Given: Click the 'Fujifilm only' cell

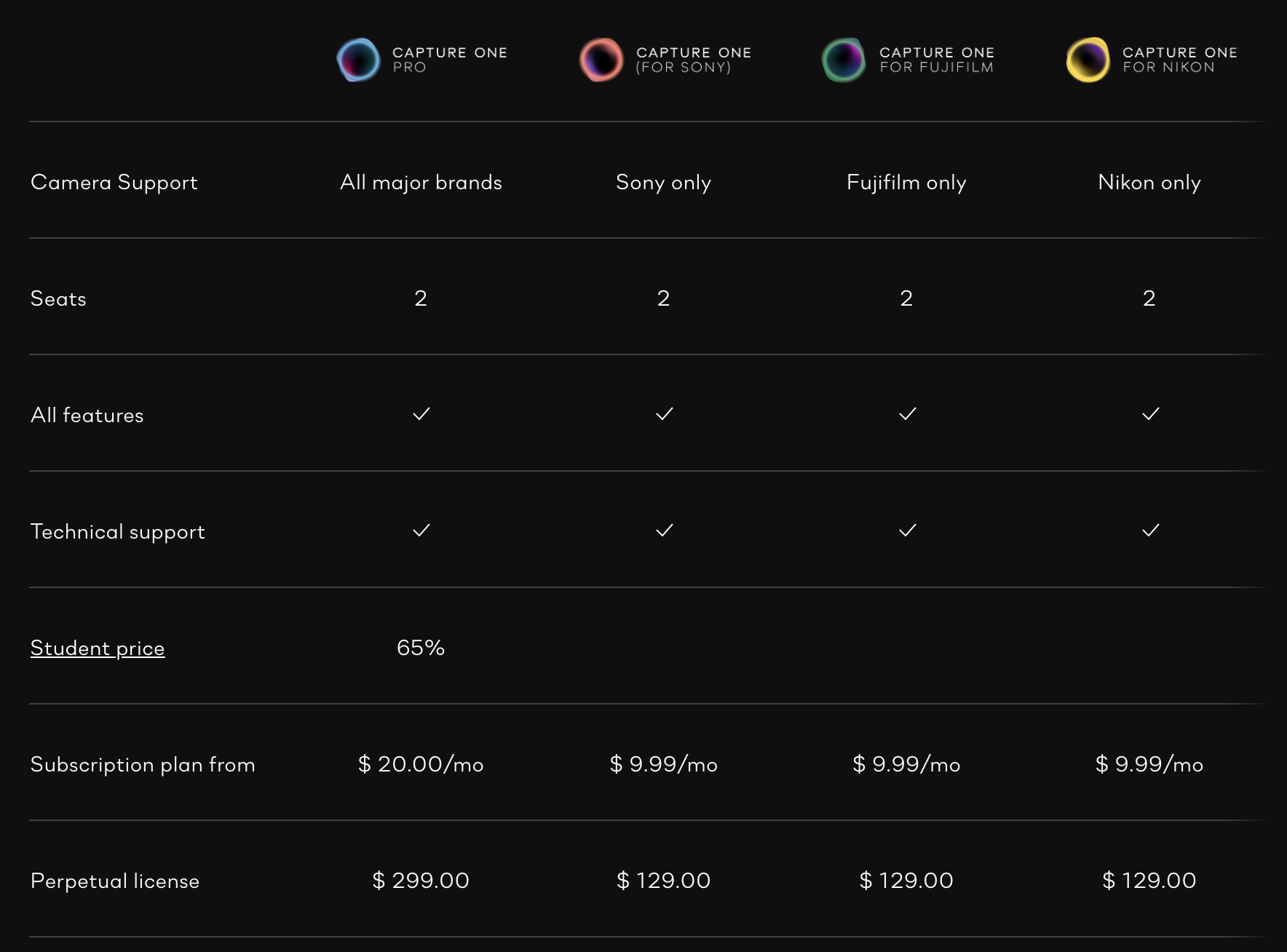Looking at the screenshot, I should [906, 182].
